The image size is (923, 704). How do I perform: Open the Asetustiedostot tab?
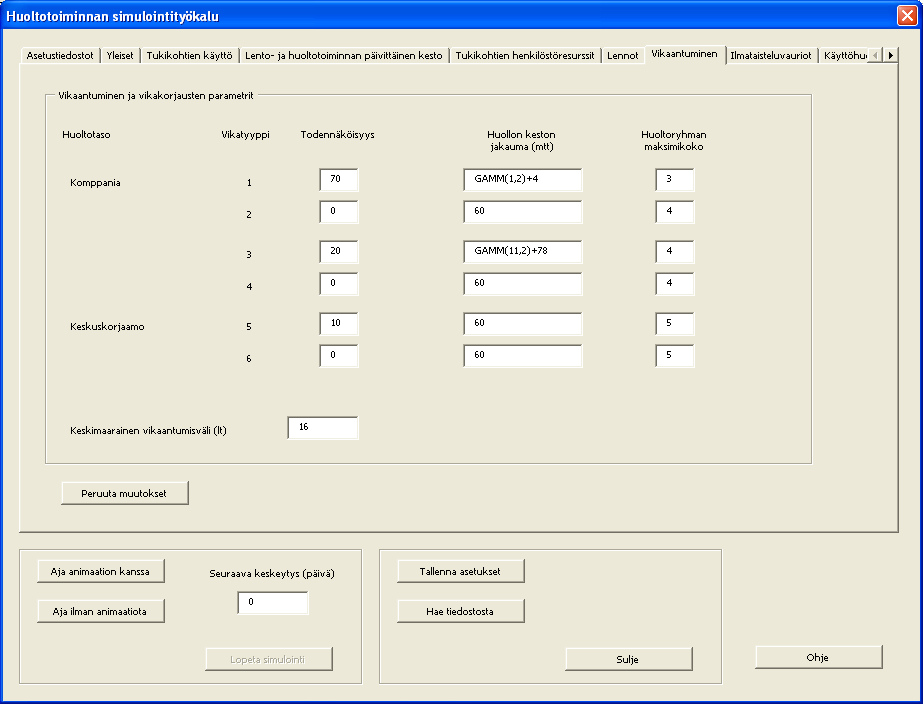[x=60, y=55]
